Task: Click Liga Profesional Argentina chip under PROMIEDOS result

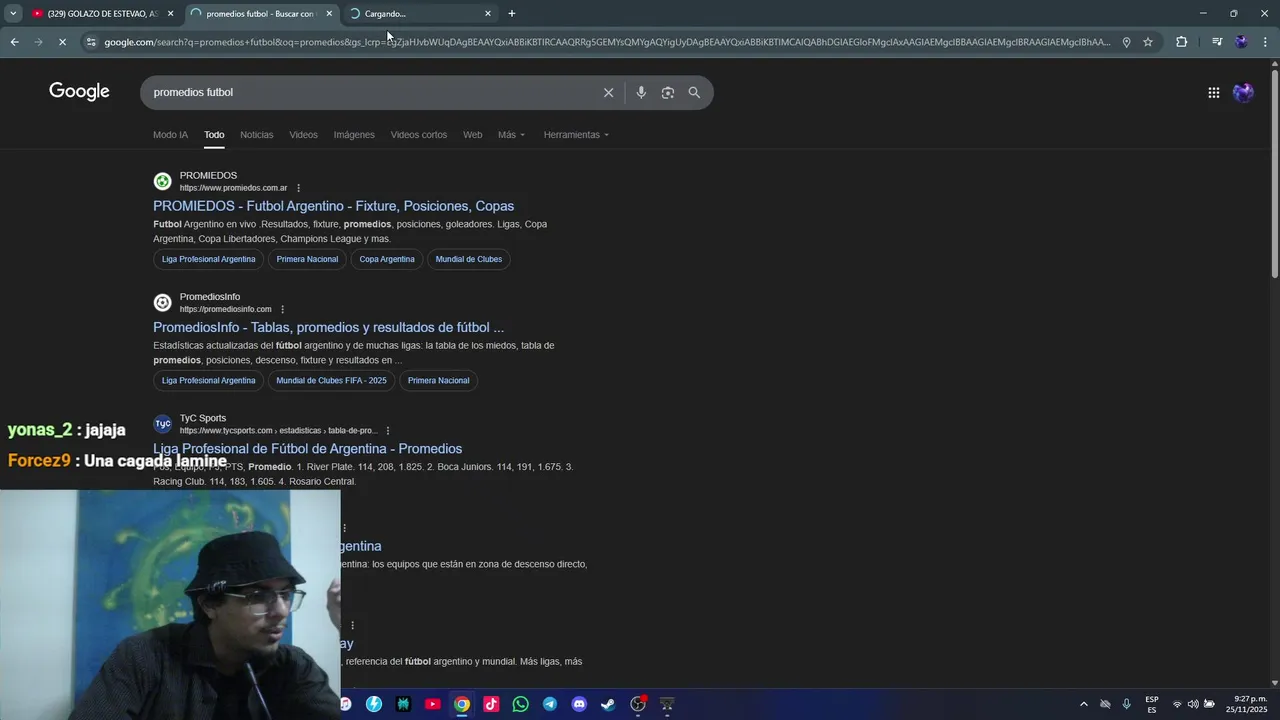Action: click(208, 259)
